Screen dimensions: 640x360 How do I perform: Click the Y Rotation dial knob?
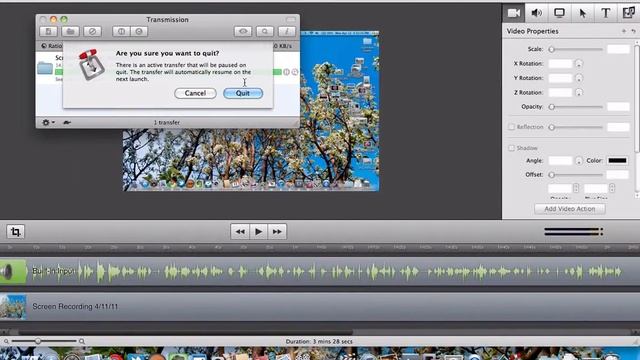pyautogui.click(x=579, y=78)
